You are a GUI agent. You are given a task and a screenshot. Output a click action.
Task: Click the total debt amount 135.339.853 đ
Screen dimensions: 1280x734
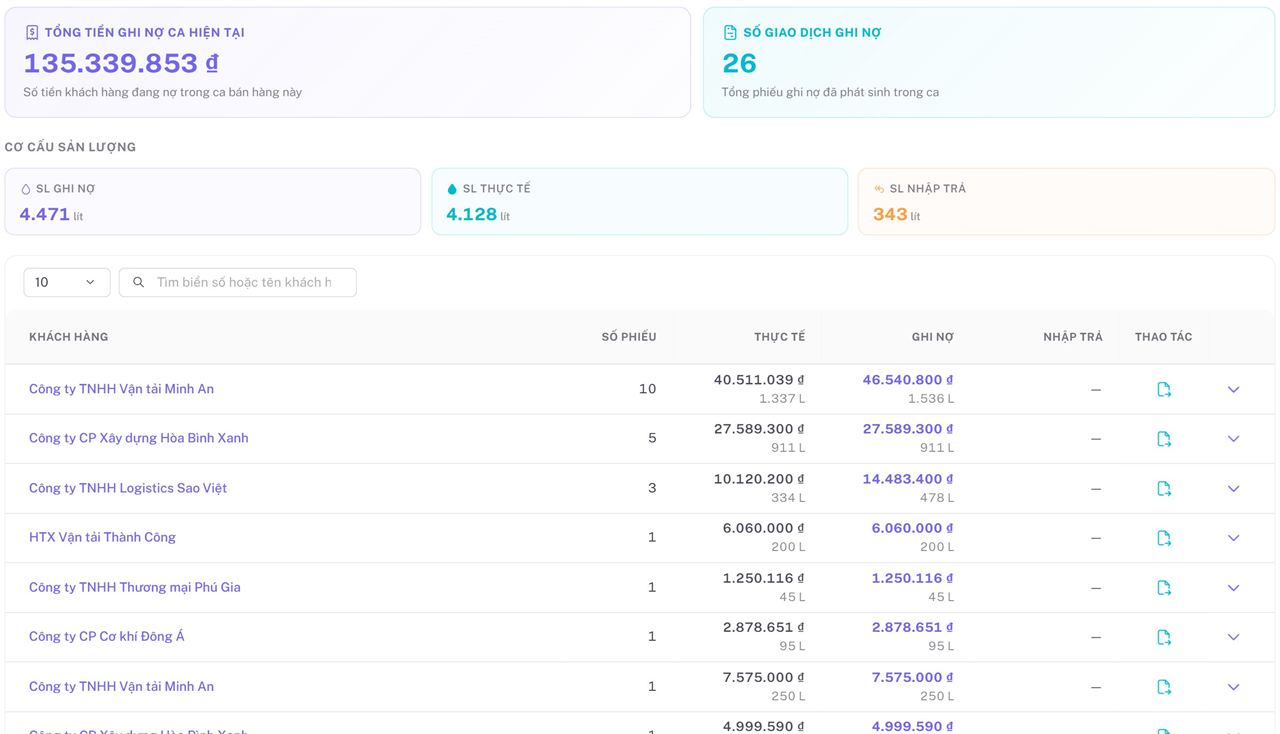pyautogui.click(x=121, y=63)
